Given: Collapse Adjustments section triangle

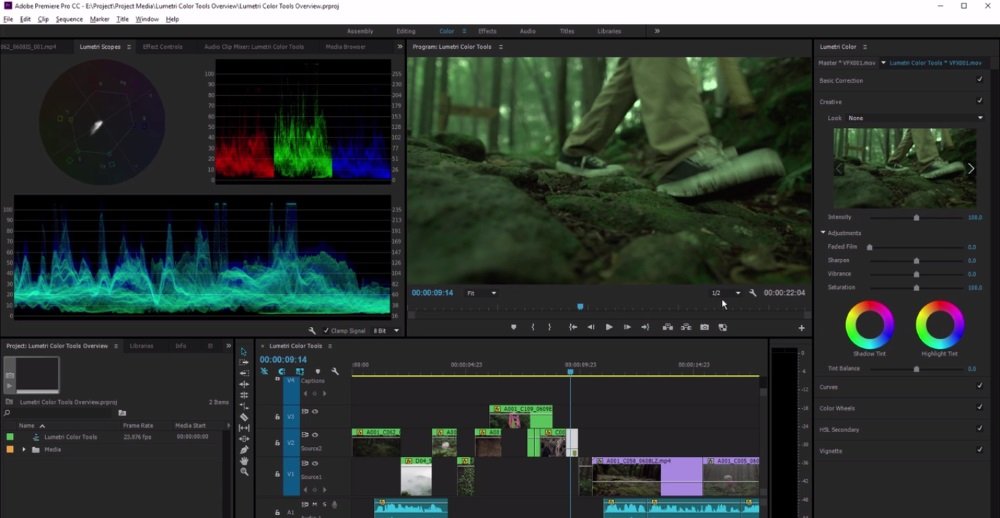Looking at the screenshot, I should click(823, 233).
